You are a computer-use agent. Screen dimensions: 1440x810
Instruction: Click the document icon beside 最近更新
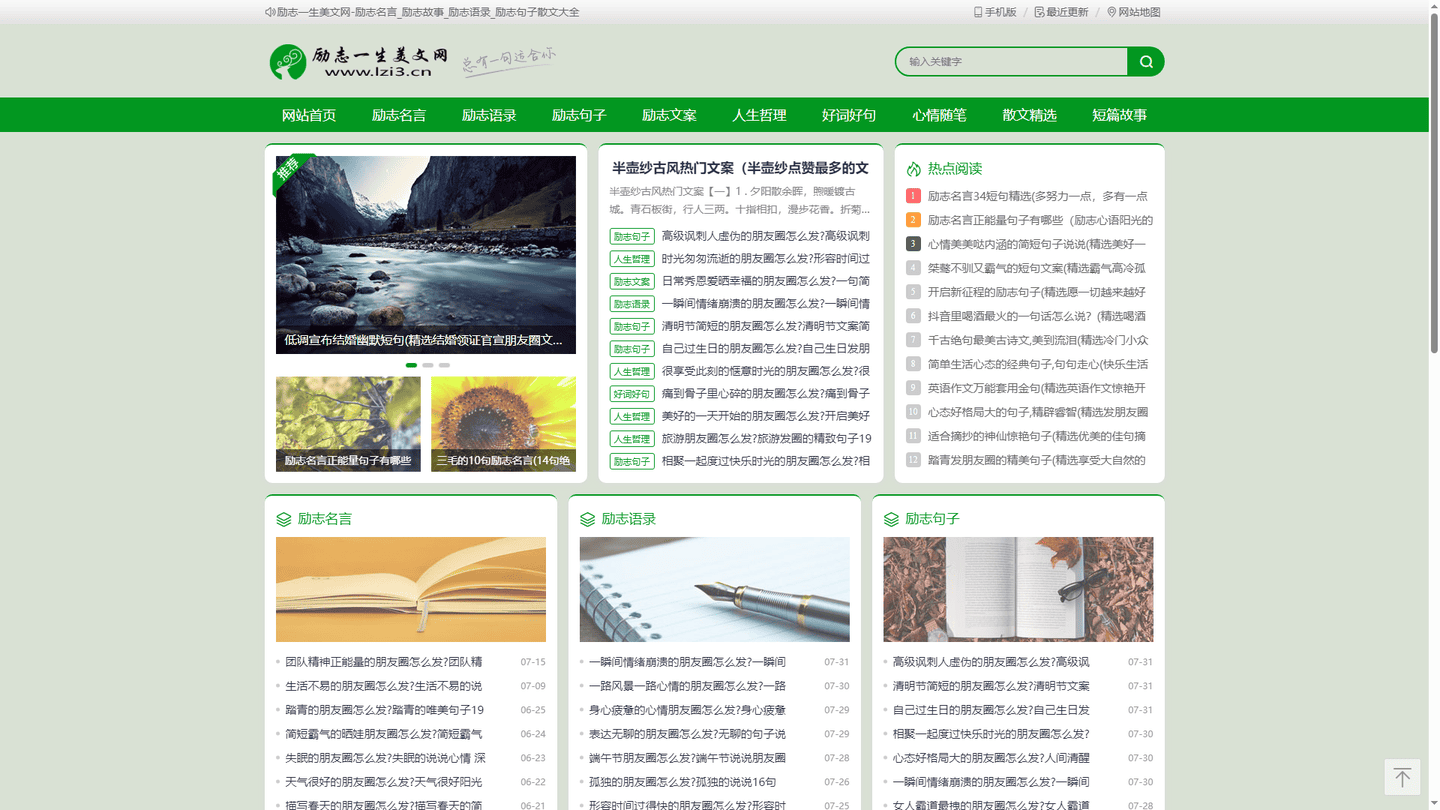point(1039,12)
